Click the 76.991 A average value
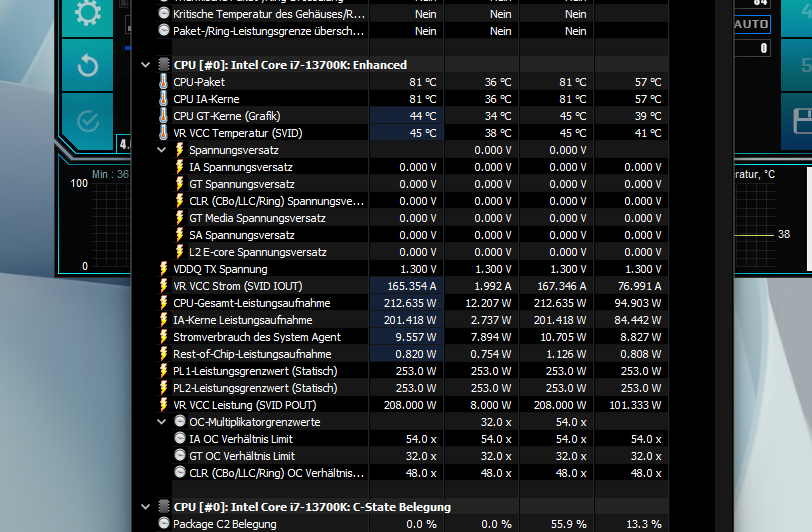812x532 pixels. pos(639,286)
